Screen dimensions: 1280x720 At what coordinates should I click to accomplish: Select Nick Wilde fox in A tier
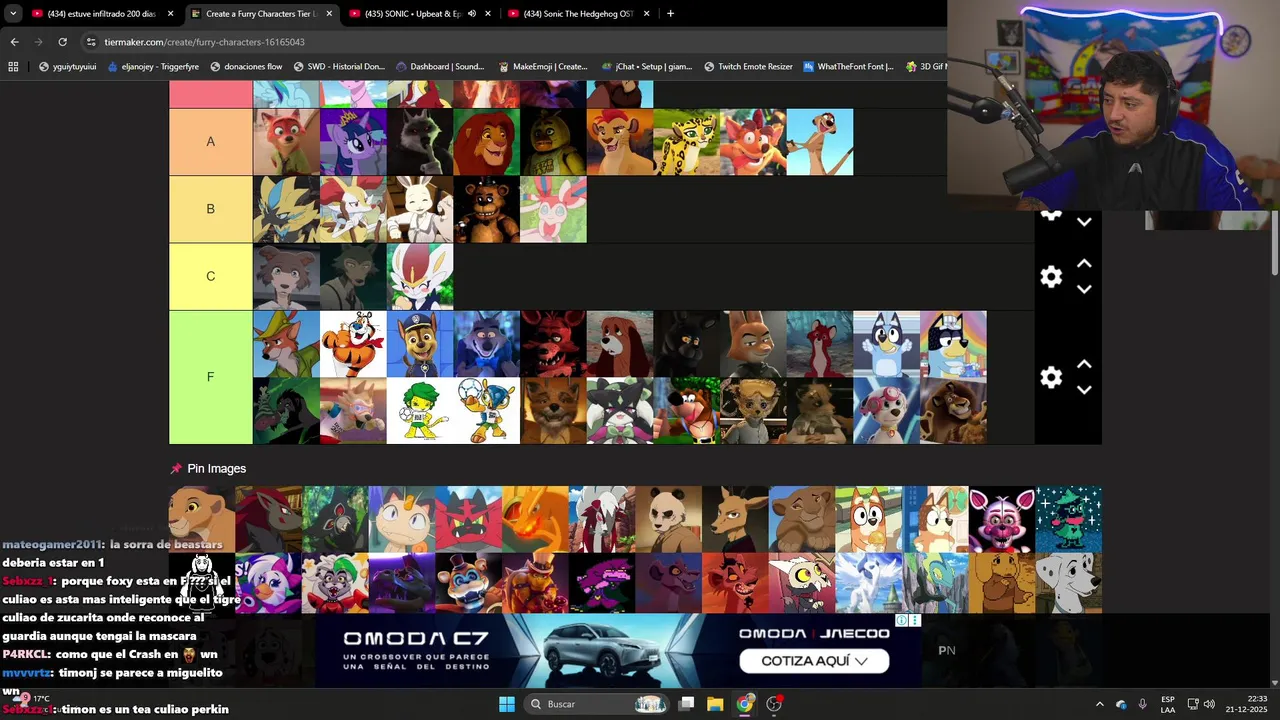point(286,142)
